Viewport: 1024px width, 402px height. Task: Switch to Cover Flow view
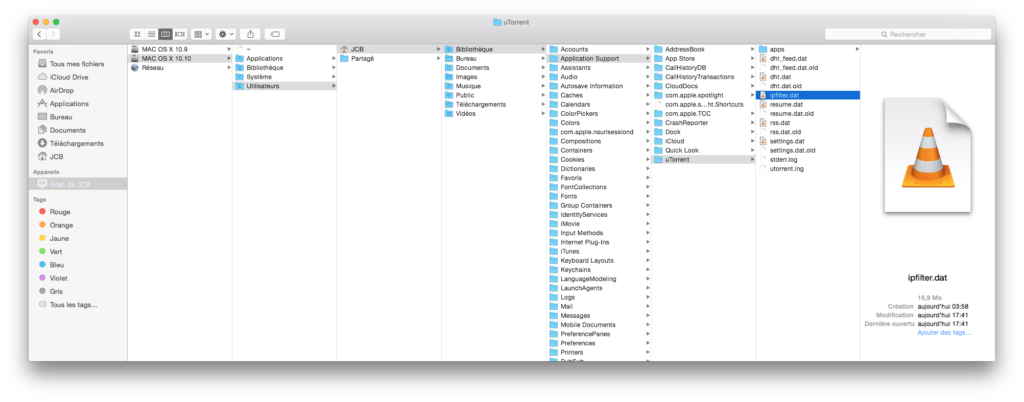[x=180, y=34]
